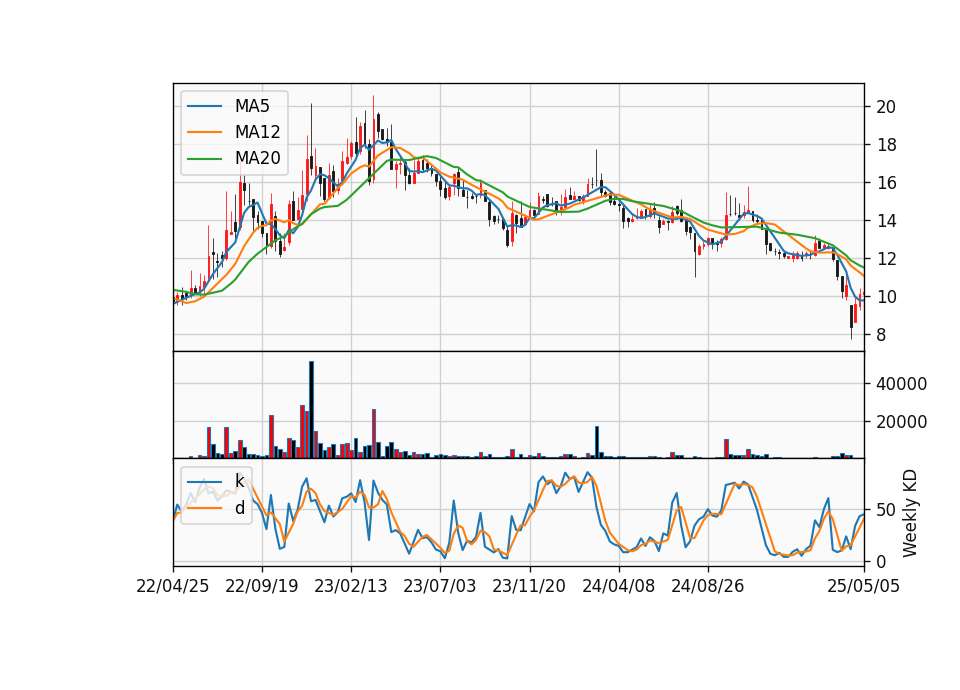
Task: Click the price axis value 12
Action: coord(886,259)
